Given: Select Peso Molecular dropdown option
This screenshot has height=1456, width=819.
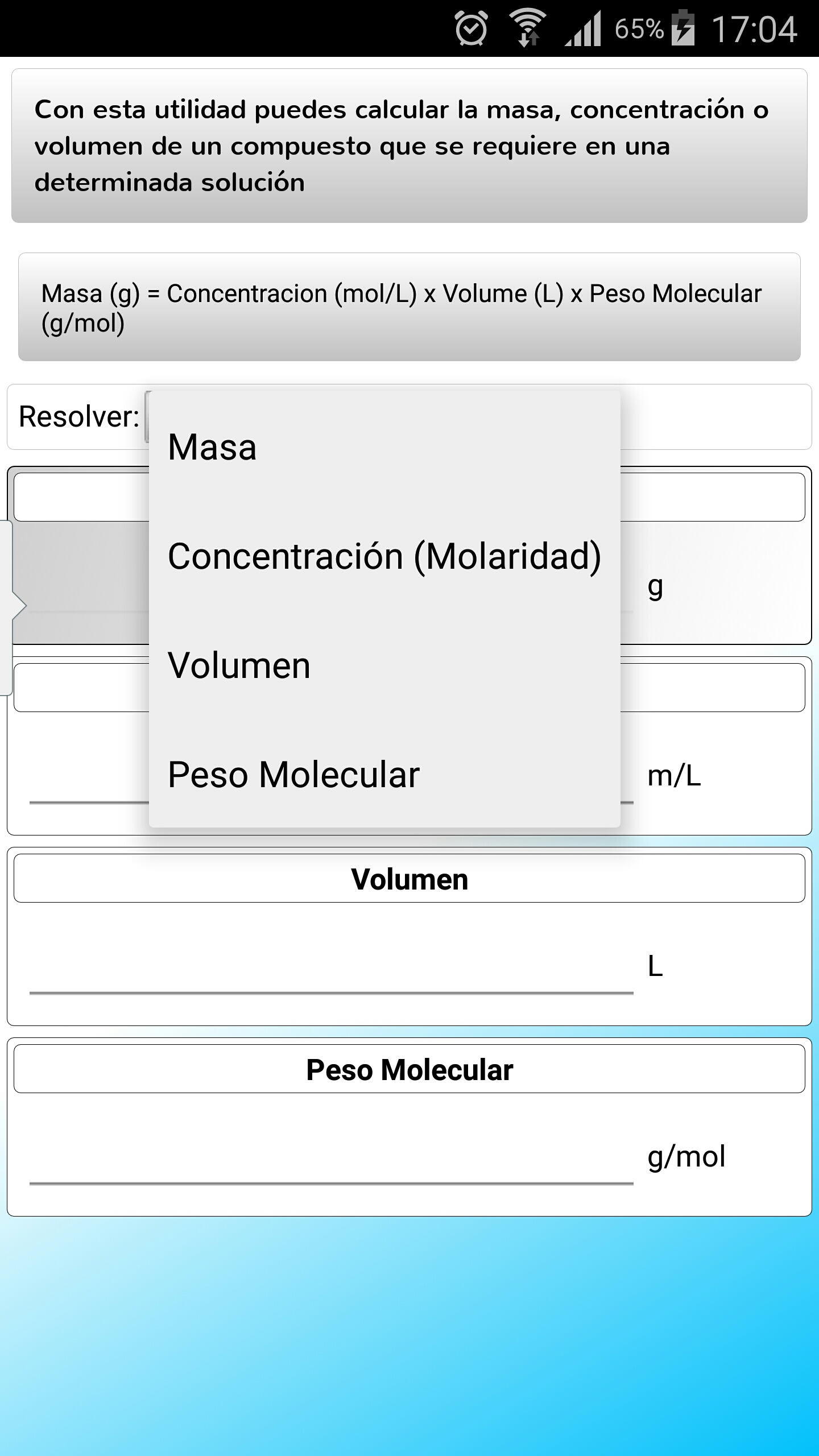Looking at the screenshot, I should point(384,775).
